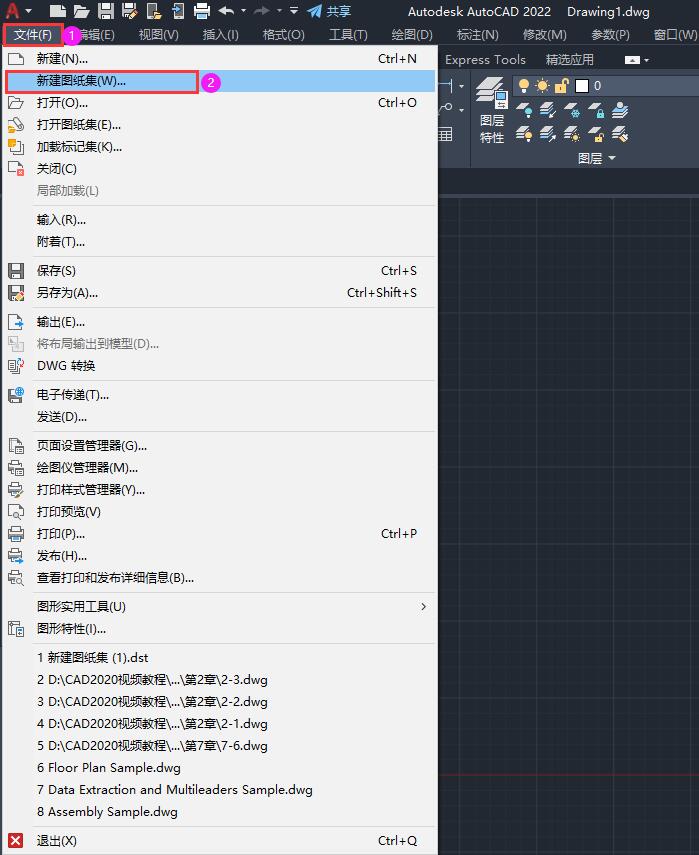Click Make Object's Layer Current icon
The image size is (699, 855).
pyautogui.click(x=620, y=111)
